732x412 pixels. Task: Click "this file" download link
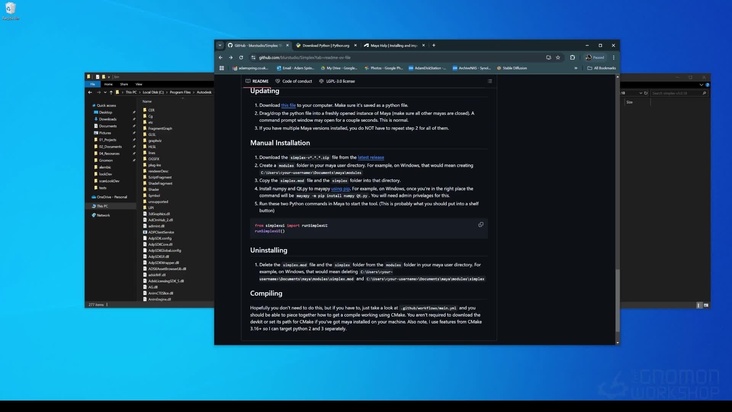[288, 105]
